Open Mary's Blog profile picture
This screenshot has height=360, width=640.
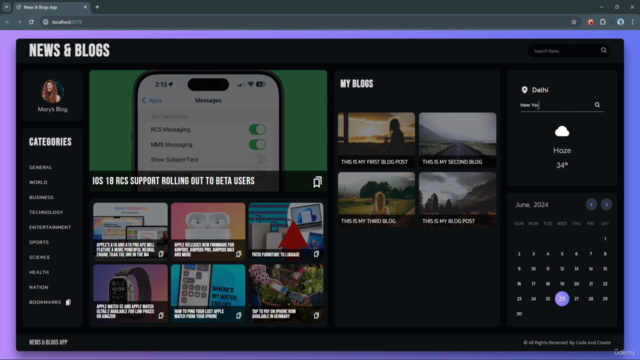click(52, 91)
